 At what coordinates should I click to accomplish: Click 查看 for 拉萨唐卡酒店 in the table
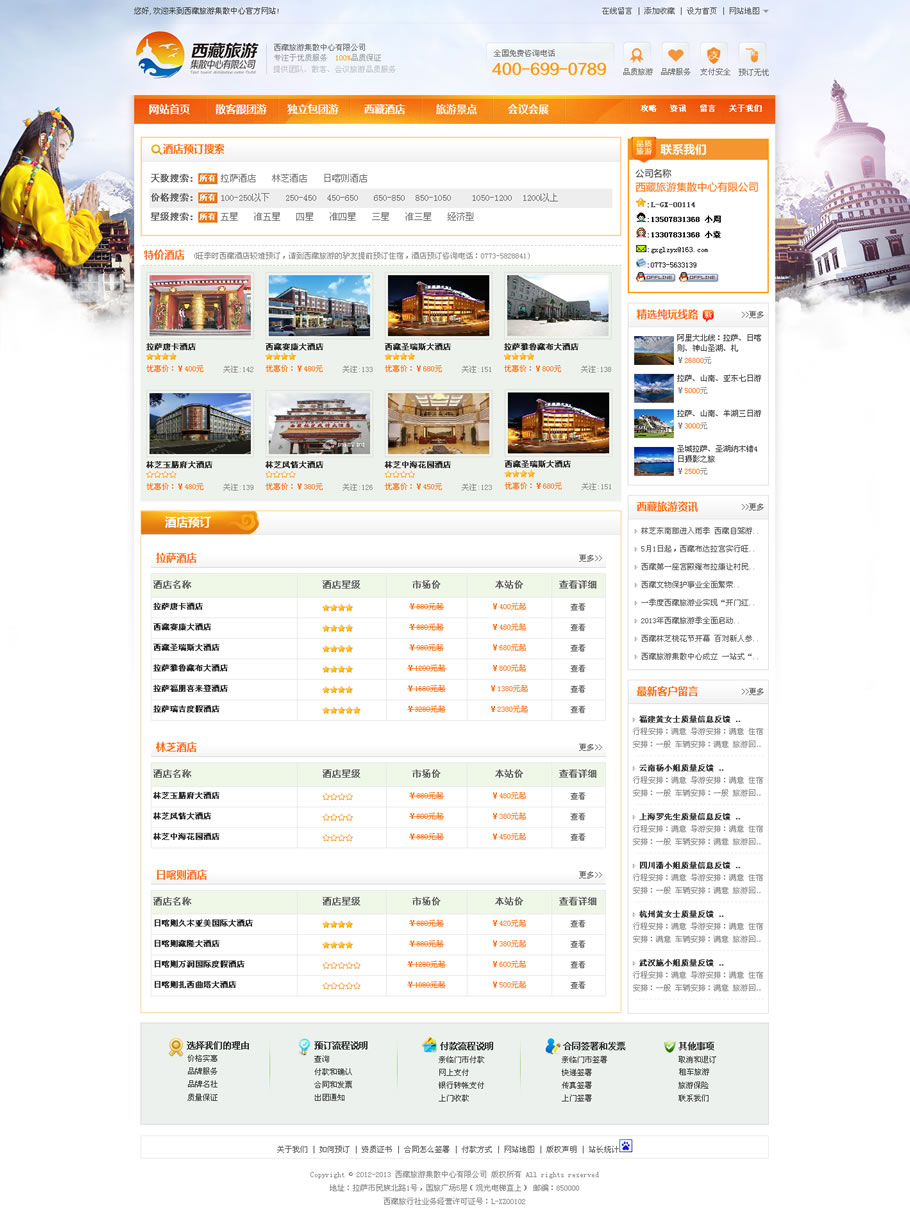pyautogui.click(x=578, y=607)
